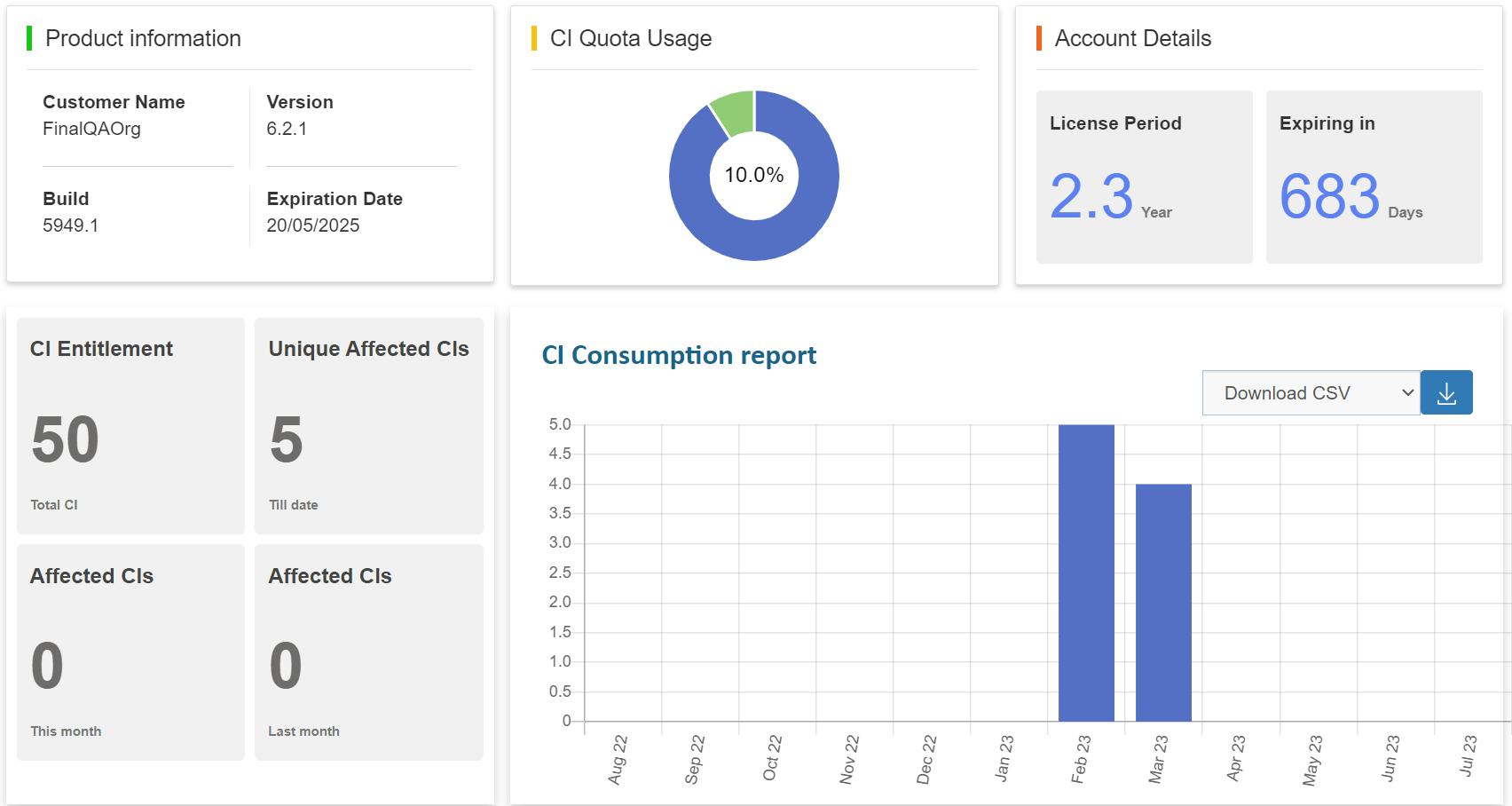Click the Unique Affected CIs card
This screenshot has width=1512, height=806.
(369, 426)
